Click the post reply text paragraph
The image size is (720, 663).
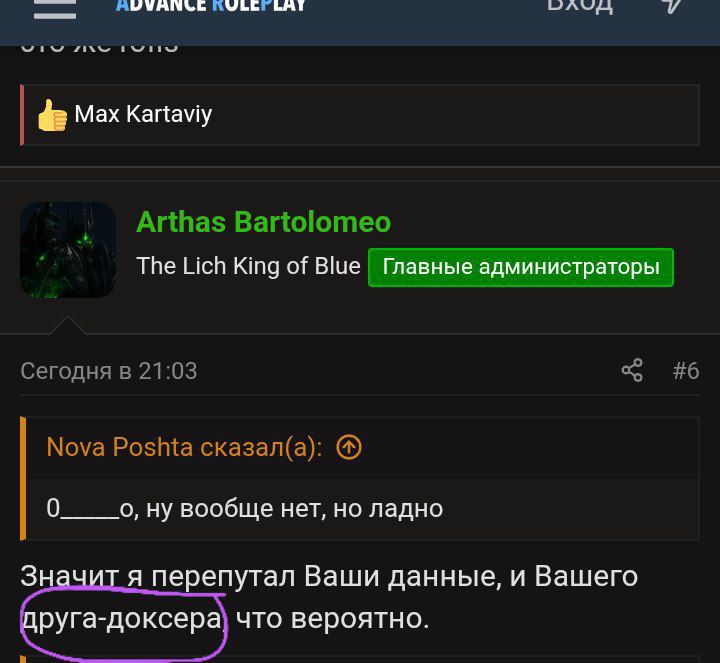[x=329, y=597]
